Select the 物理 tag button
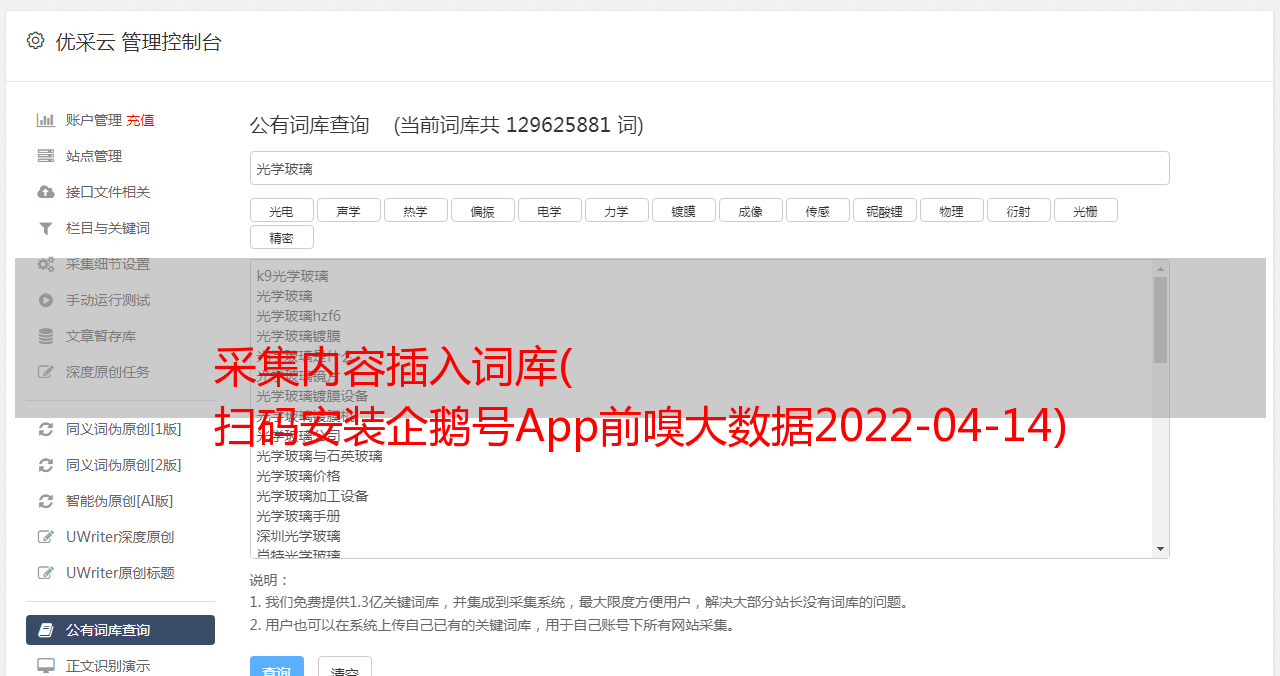Screen dimensions: 1280x676 [x=951, y=210]
